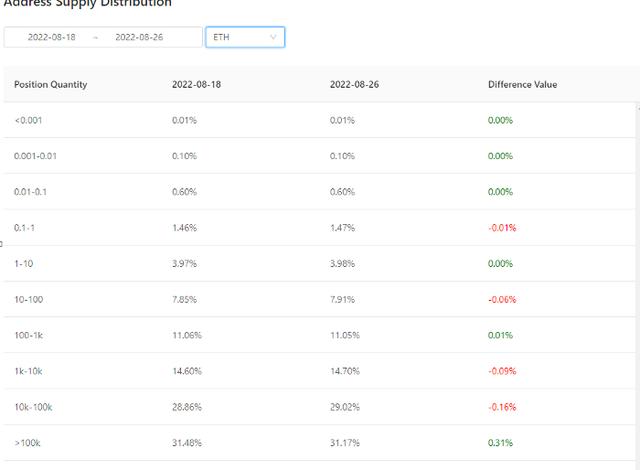The image size is (640, 470).
Task: Click the 3.97% value in 1-10 row
Action: click(184, 264)
